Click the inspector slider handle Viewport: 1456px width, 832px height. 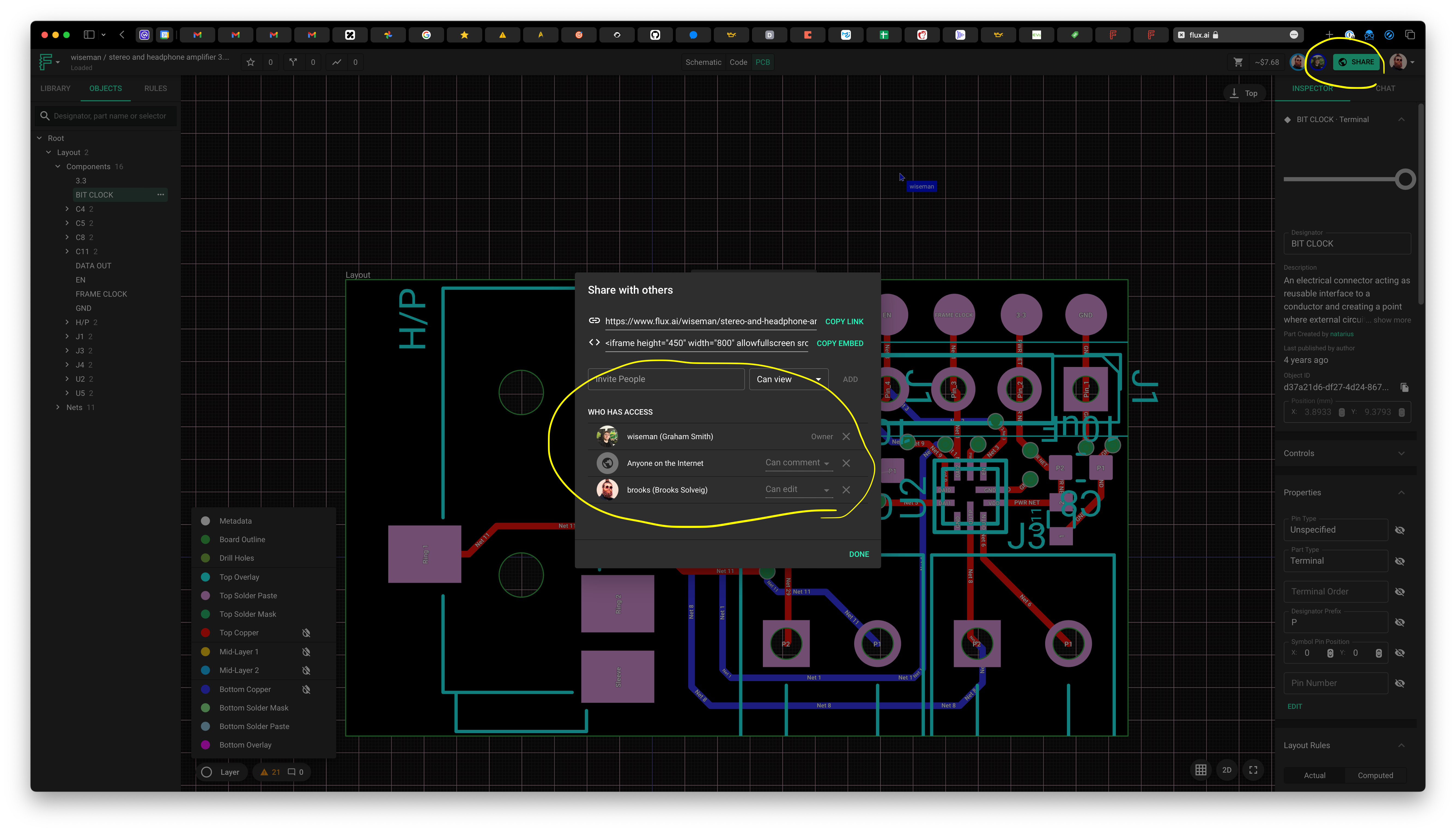click(1405, 180)
